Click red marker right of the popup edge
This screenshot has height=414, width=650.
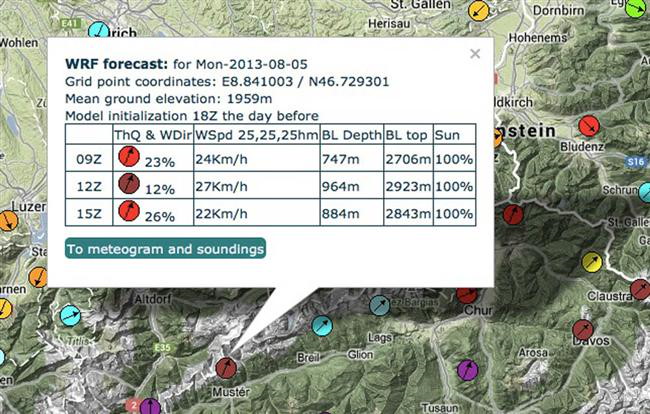(x=513, y=214)
